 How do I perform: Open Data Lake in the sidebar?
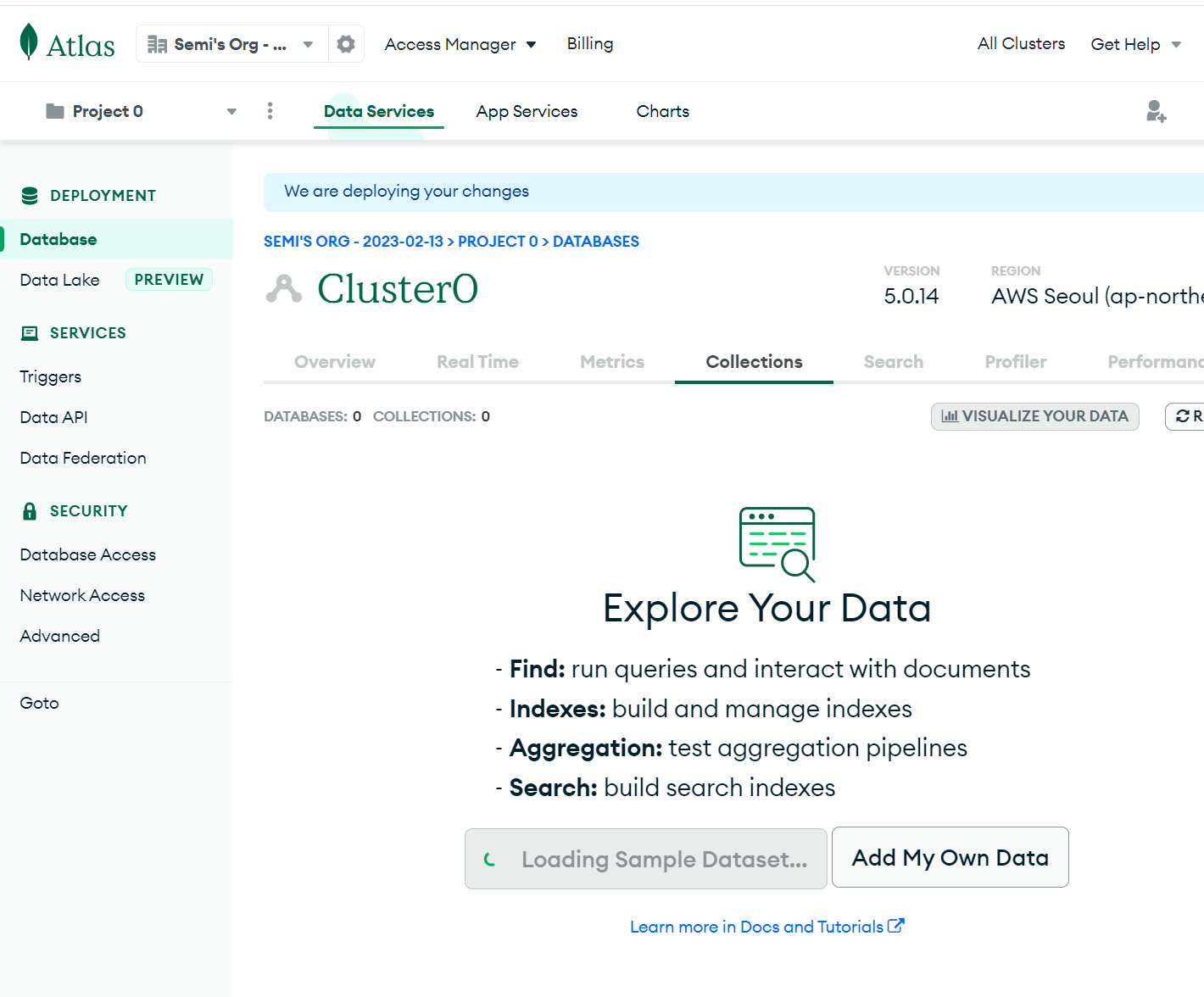coord(59,280)
